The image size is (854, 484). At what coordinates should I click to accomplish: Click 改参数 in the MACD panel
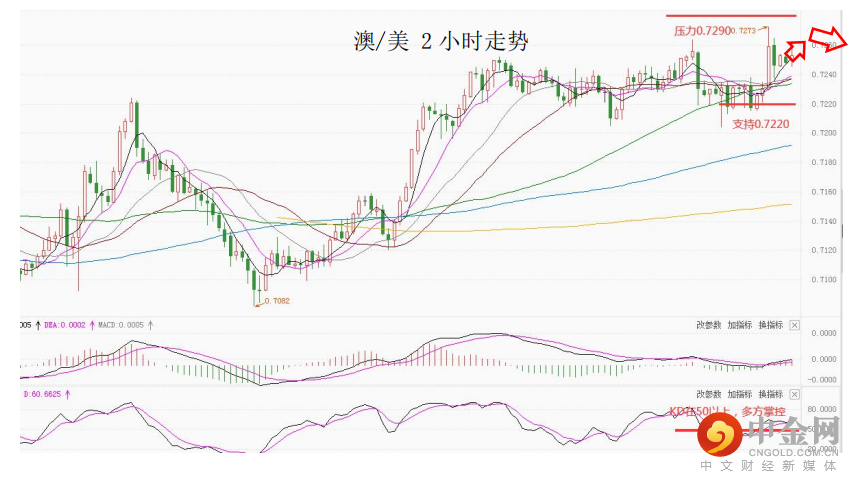[x=709, y=325]
